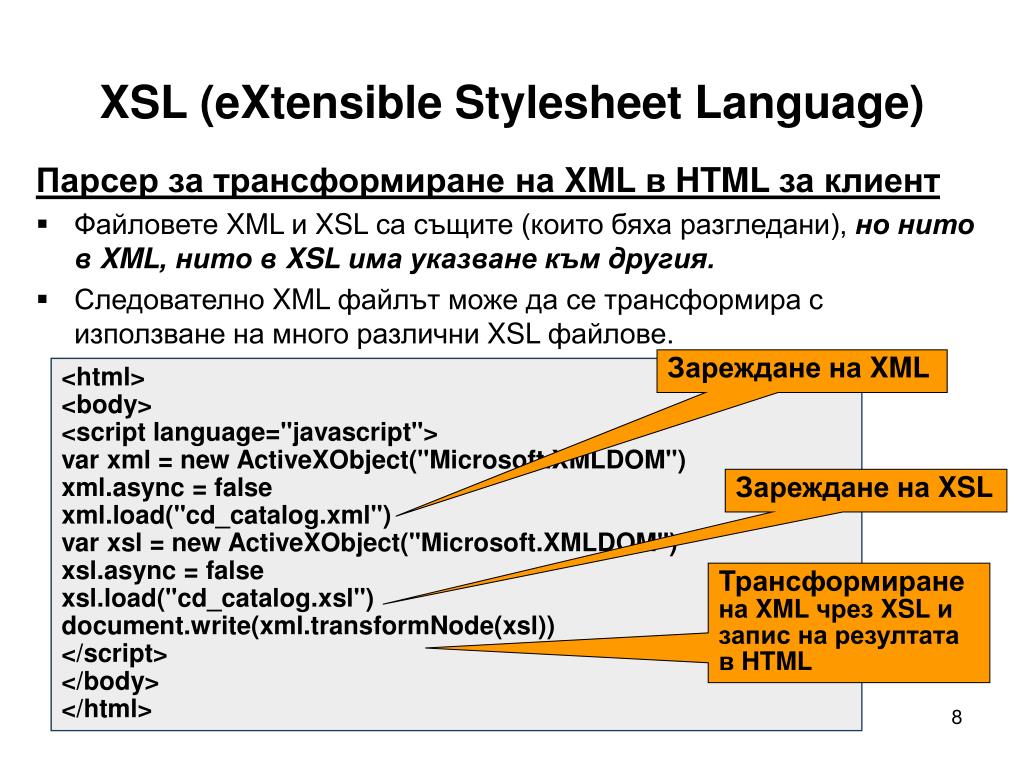Click the '</body>' closing tag line
Image resolution: width=1024 pixels, height=768 pixels.
pos(110,682)
